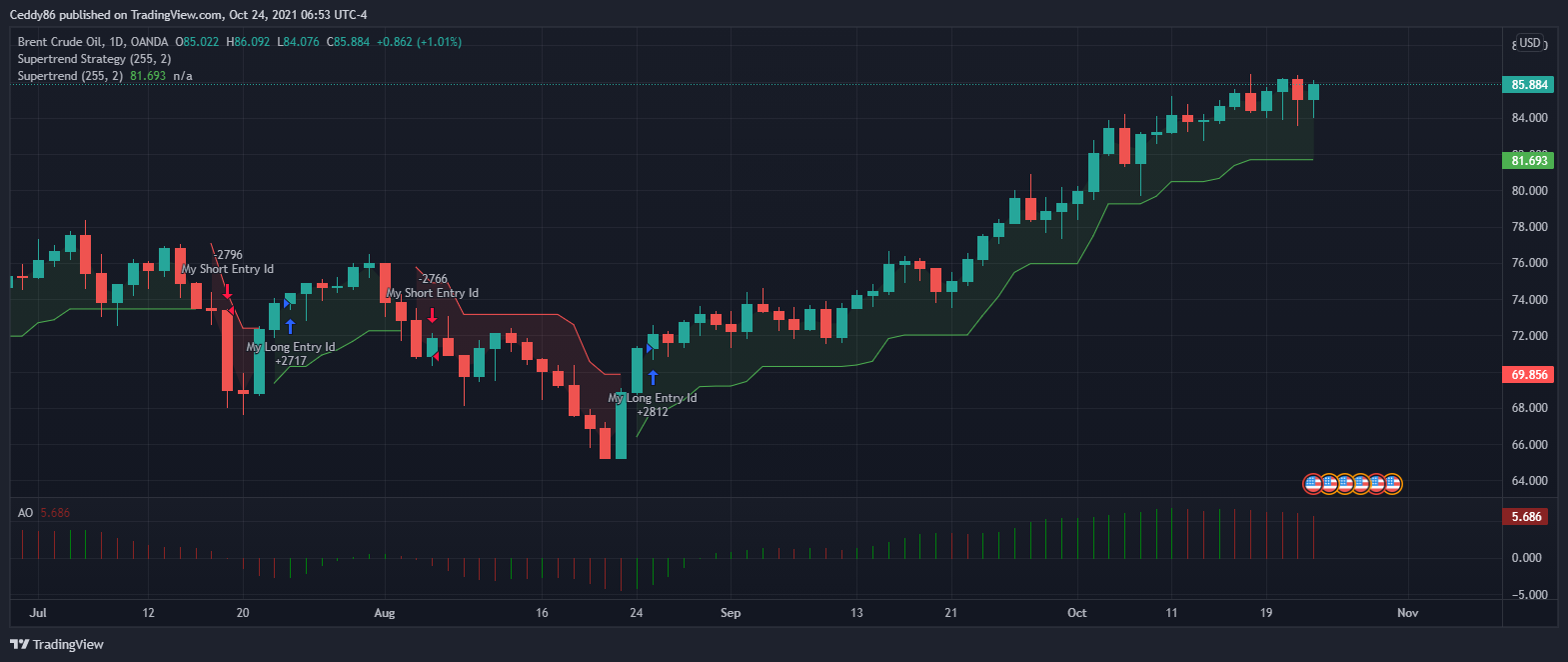The width and height of the screenshot is (1568, 662).
Task: Click the Ceddy86 author name in the header
Action: [x=33, y=15]
